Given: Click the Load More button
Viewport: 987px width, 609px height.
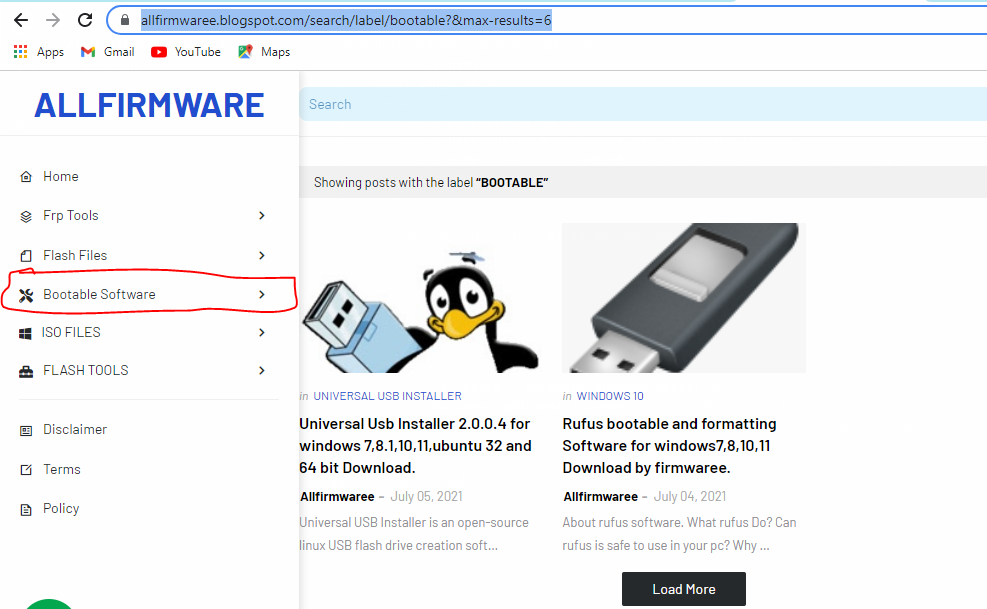Looking at the screenshot, I should pyautogui.click(x=684, y=589).
